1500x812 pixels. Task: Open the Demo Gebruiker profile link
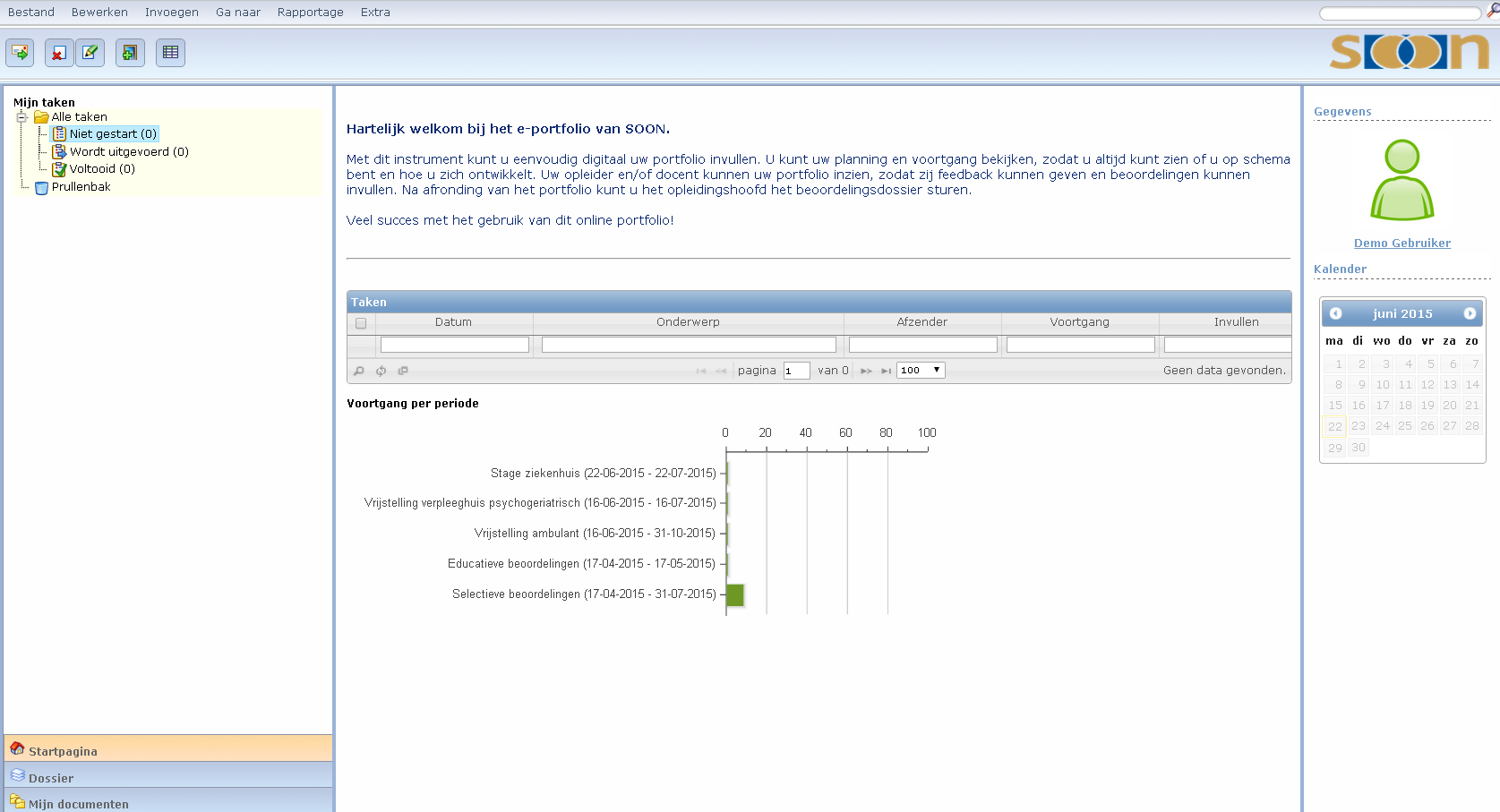[1401, 244]
